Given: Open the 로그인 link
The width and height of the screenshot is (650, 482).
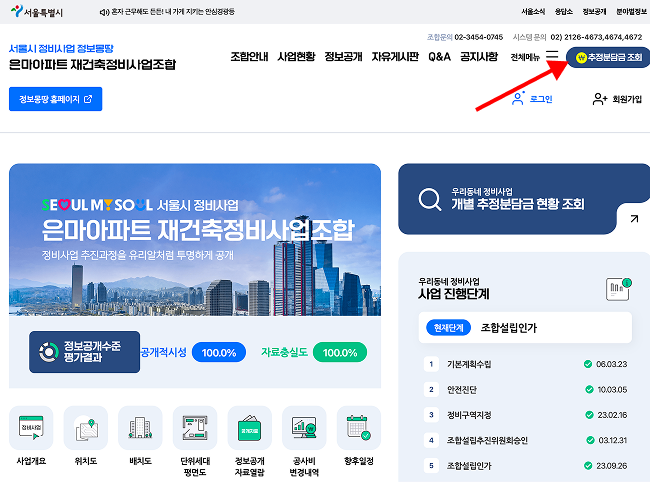Looking at the screenshot, I should 541,99.
